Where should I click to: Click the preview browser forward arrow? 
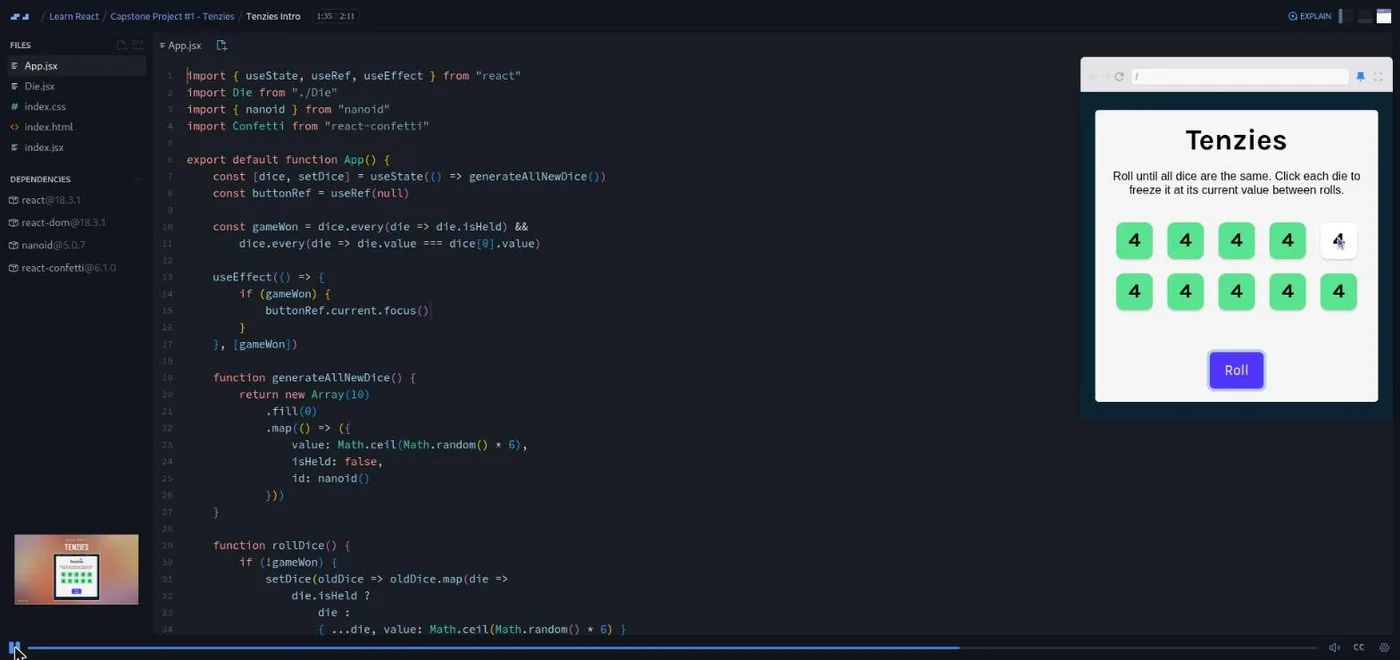1106,77
